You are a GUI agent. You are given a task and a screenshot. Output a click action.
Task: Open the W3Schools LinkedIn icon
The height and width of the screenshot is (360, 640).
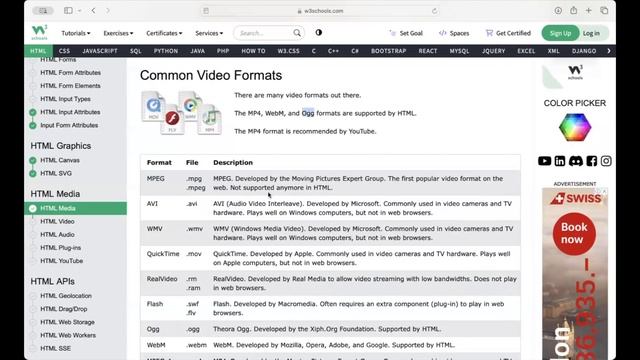pos(560,161)
